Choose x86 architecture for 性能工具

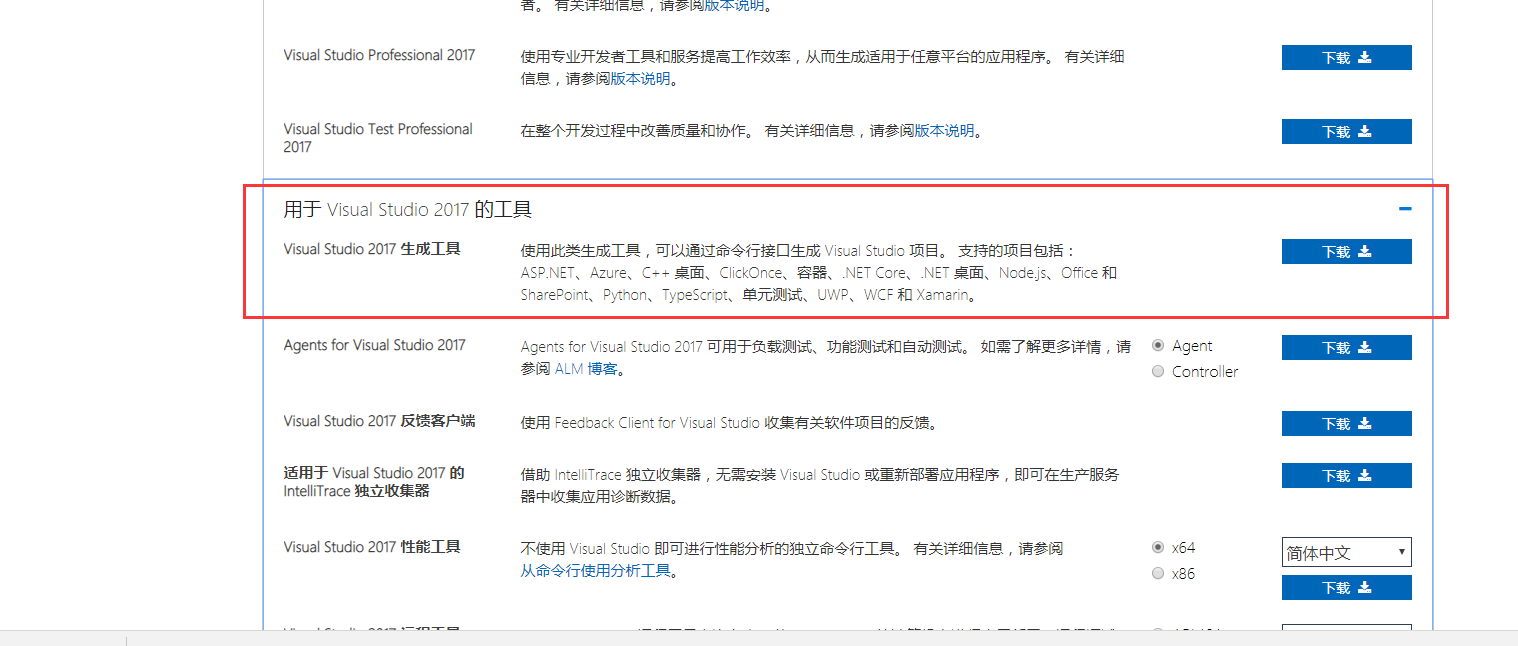point(1158,574)
